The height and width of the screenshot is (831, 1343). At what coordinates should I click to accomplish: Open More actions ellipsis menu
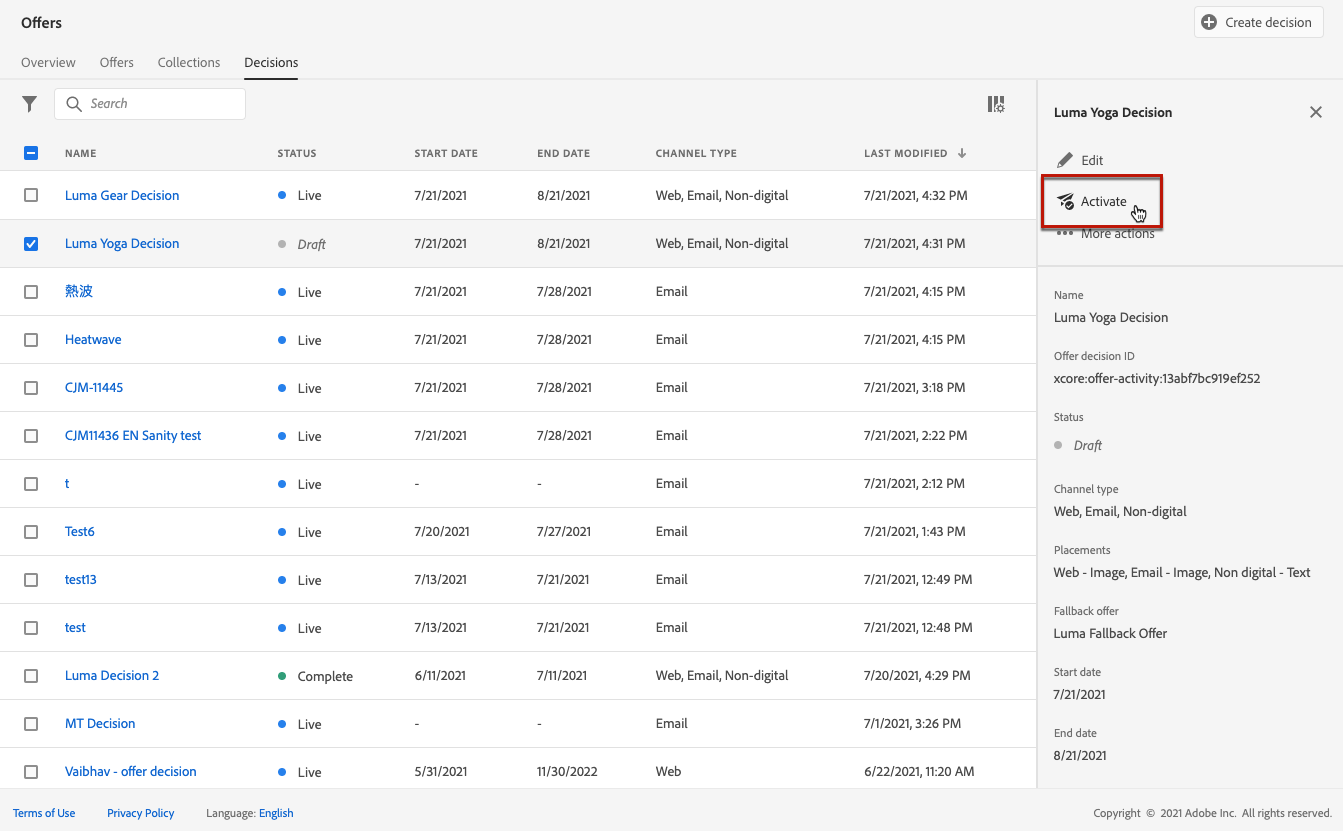tap(1065, 234)
